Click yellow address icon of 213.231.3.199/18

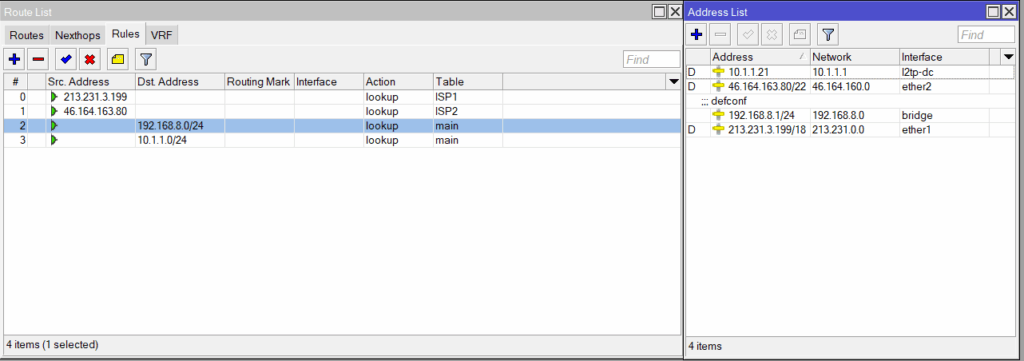coord(719,129)
